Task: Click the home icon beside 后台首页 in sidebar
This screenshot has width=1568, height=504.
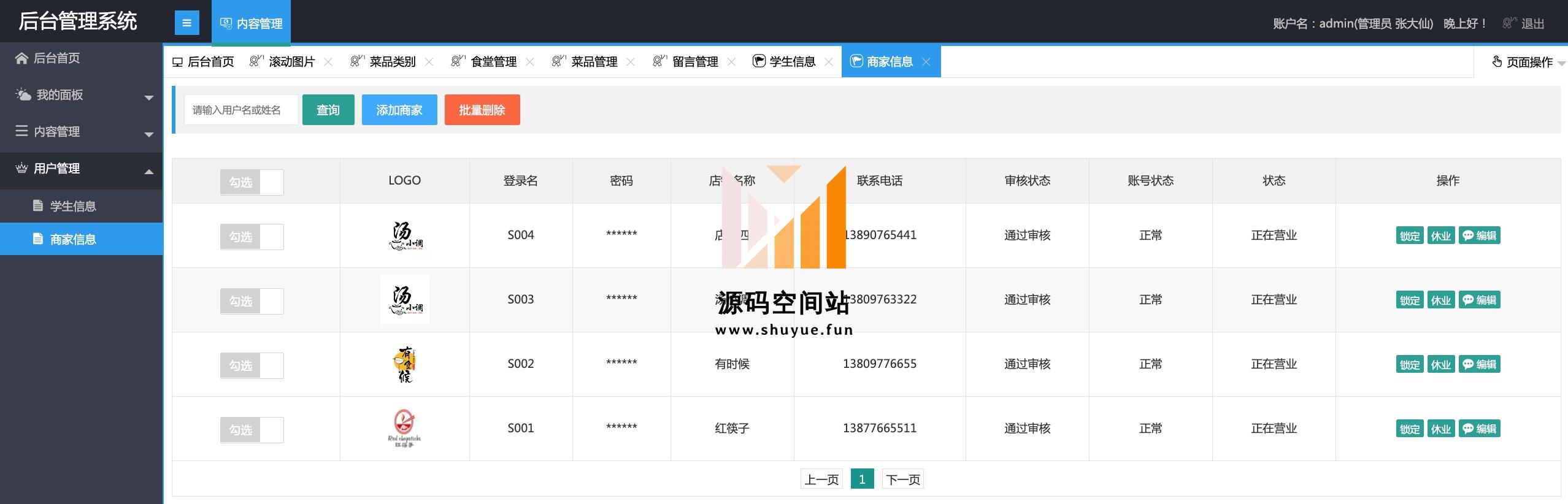Action: tap(21, 58)
